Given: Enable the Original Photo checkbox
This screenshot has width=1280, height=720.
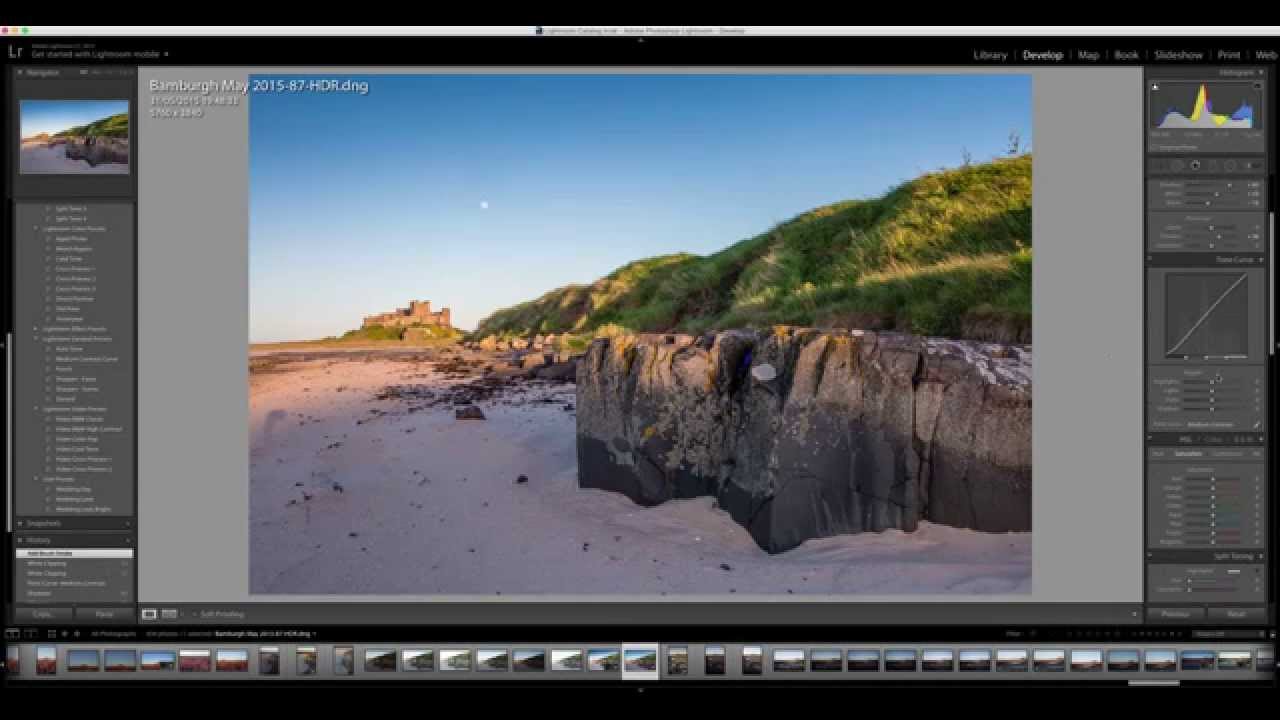Looking at the screenshot, I should (1154, 147).
